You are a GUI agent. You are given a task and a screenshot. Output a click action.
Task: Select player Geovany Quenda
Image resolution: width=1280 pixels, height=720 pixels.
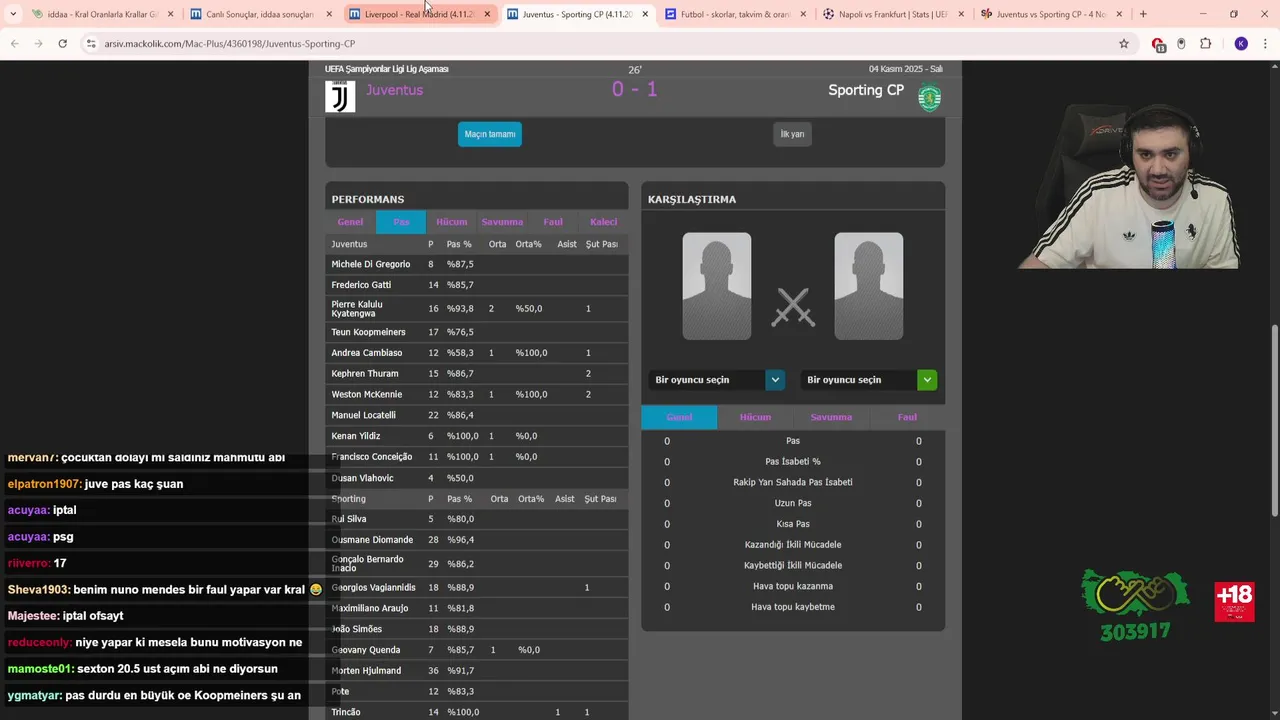pos(366,650)
